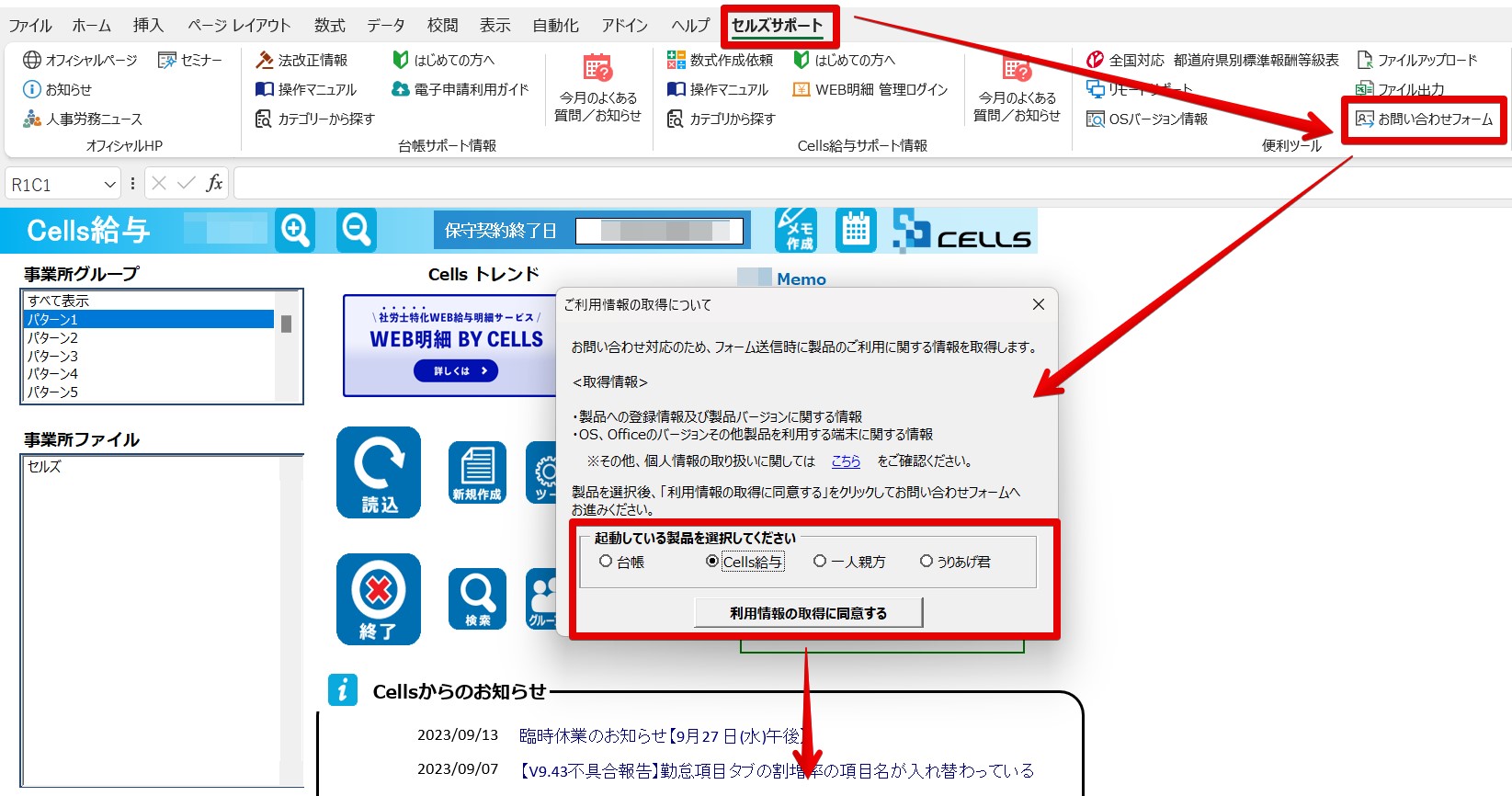The width and height of the screenshot is (1512, 796).
Task: Select パターン5 in 事業所グループ list
Action: point(149,392)
